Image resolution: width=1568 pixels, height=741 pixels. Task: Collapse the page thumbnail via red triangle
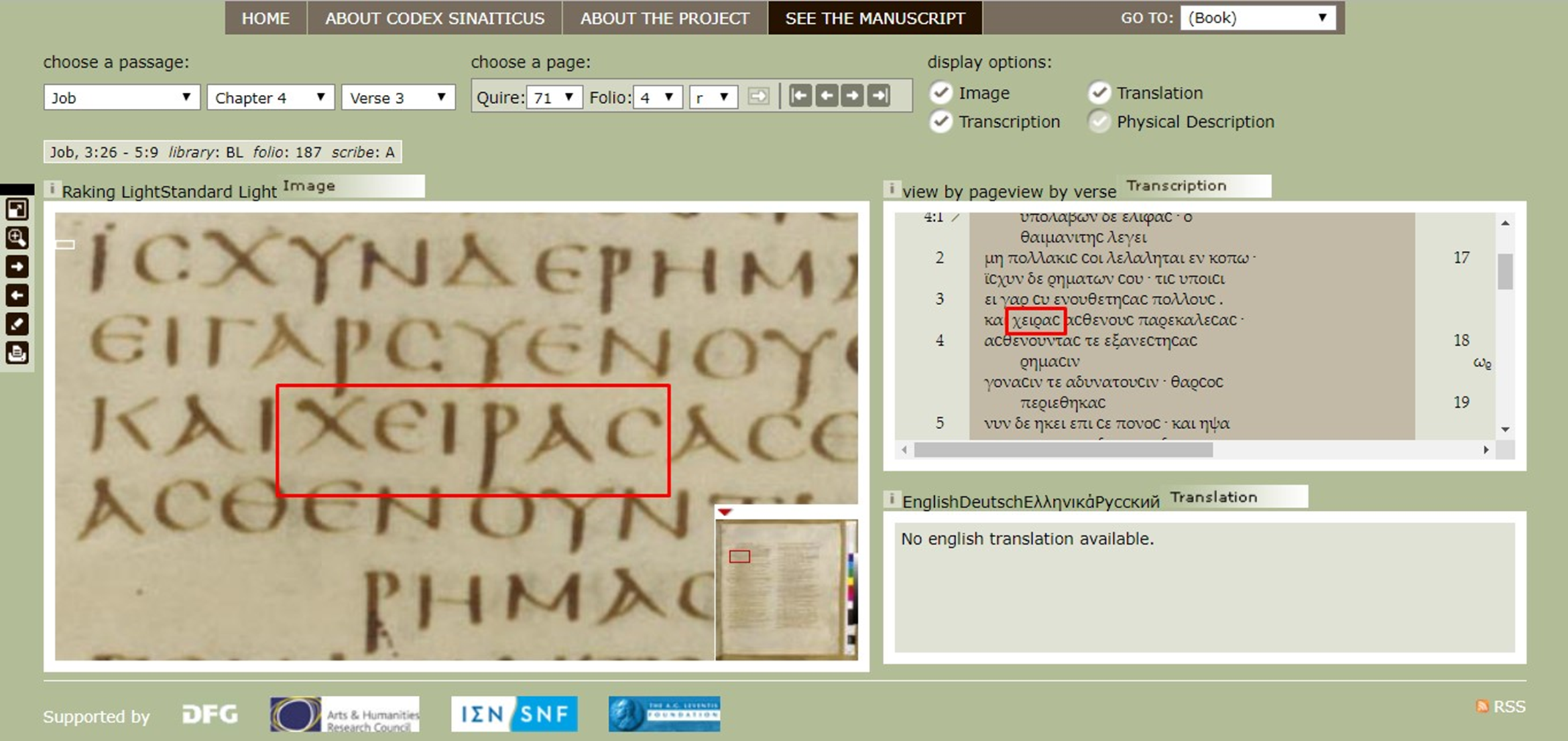pyautogui.click(x=725, y=512)
